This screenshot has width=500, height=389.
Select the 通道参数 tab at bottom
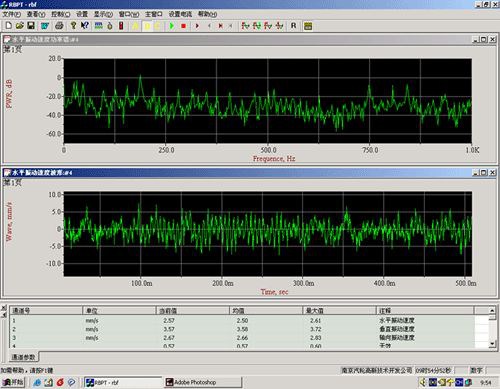[23, 357]
